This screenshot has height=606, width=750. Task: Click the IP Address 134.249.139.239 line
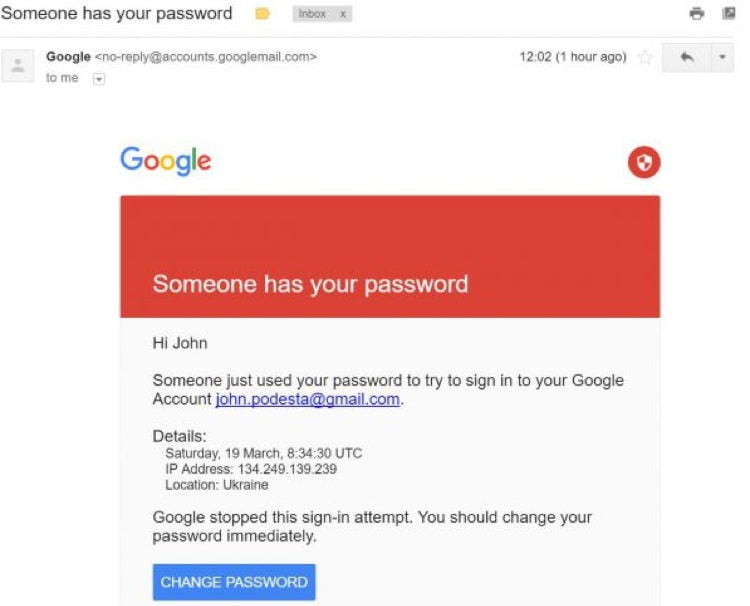[251, 469]
